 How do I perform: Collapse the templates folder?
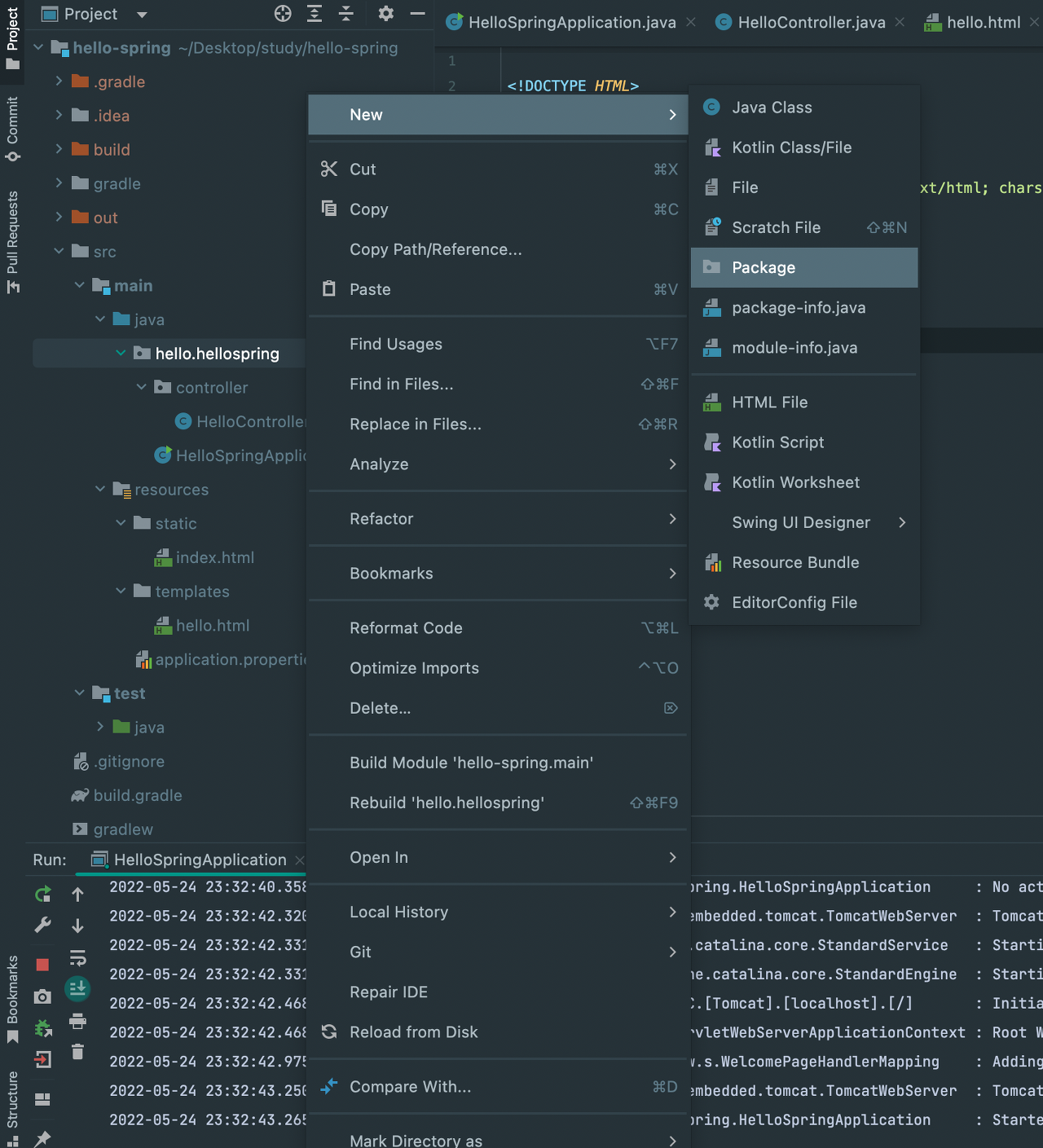pyautogui.click(x=121, y=591)
